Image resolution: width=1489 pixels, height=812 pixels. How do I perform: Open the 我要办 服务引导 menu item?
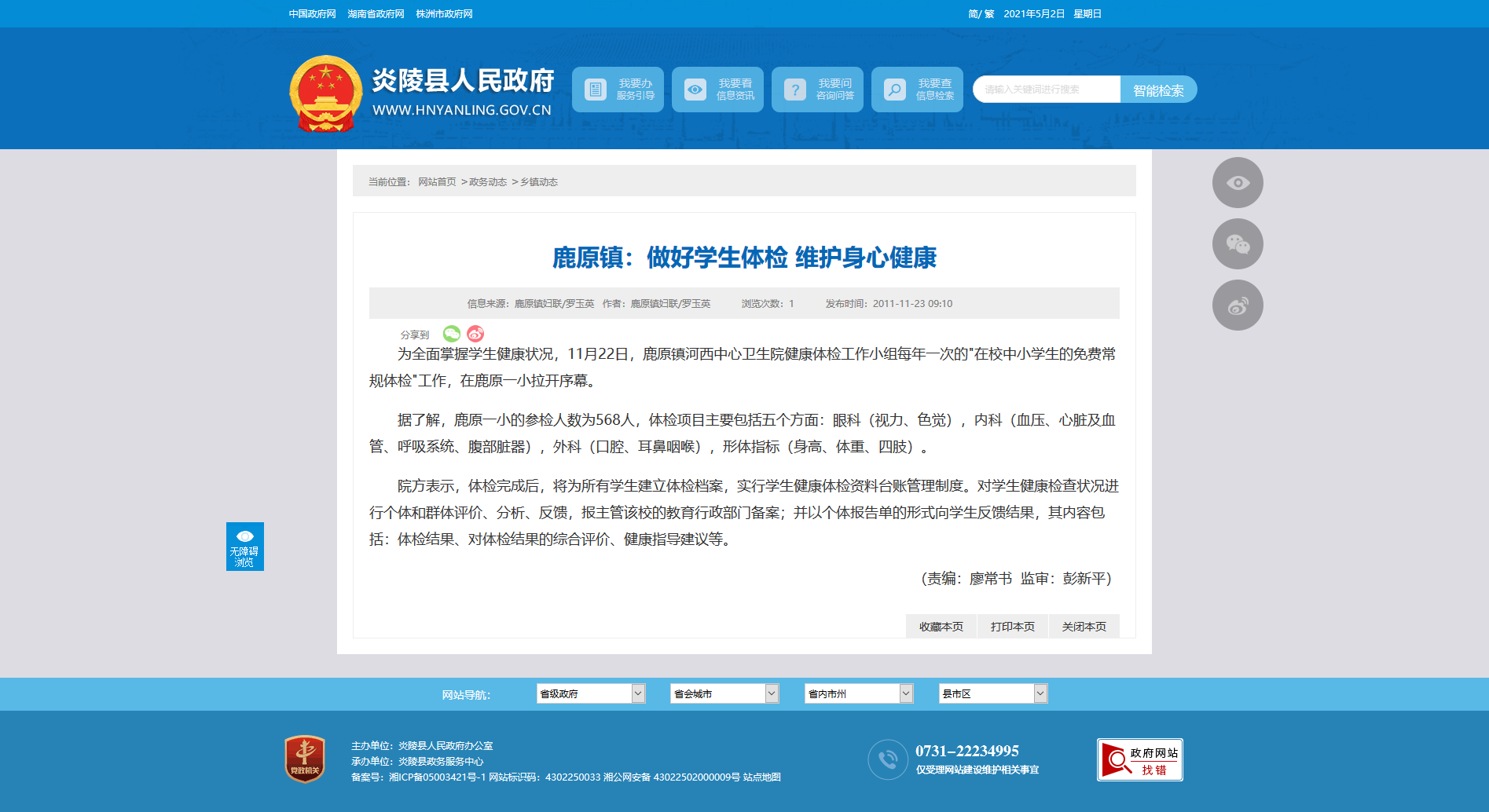click(618, 90)
